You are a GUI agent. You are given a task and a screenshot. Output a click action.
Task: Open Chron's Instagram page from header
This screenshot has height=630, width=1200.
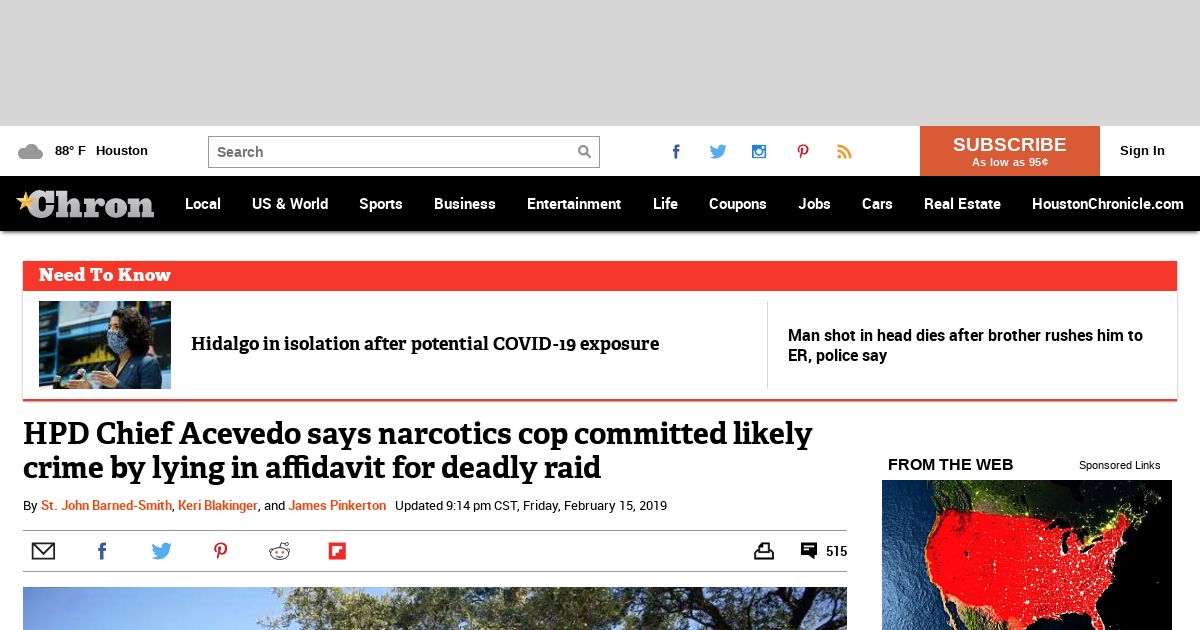[x=759, y=152]
